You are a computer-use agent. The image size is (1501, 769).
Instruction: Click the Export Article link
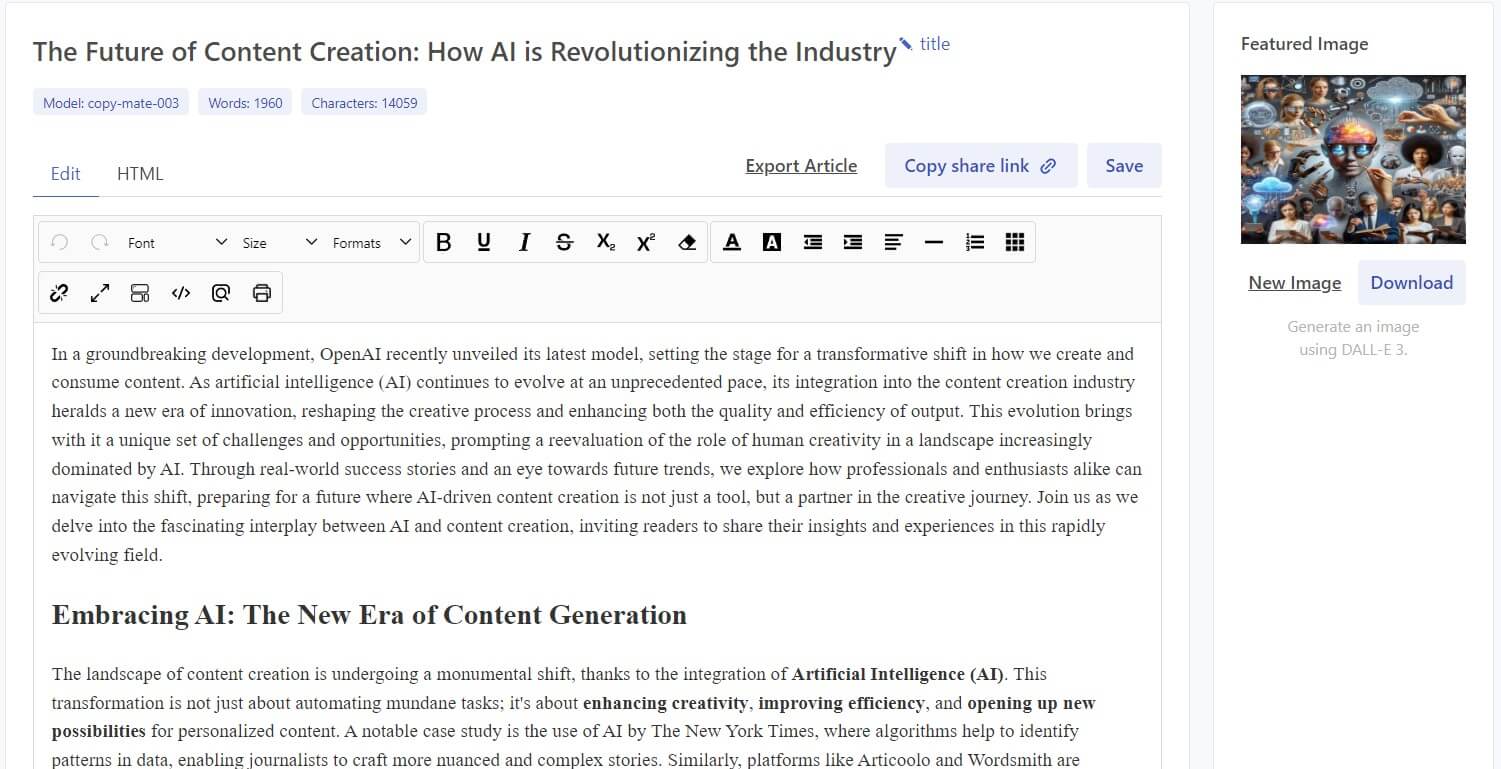tap(801, 166)
